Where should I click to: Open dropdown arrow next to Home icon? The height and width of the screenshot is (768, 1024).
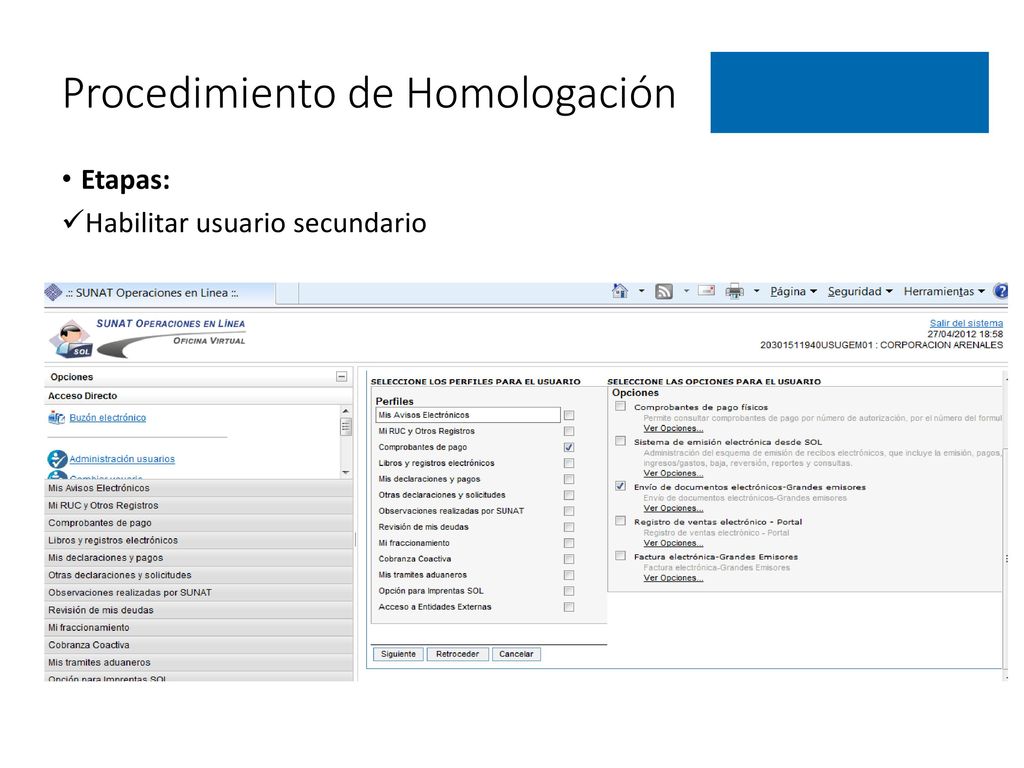(641, 291)
